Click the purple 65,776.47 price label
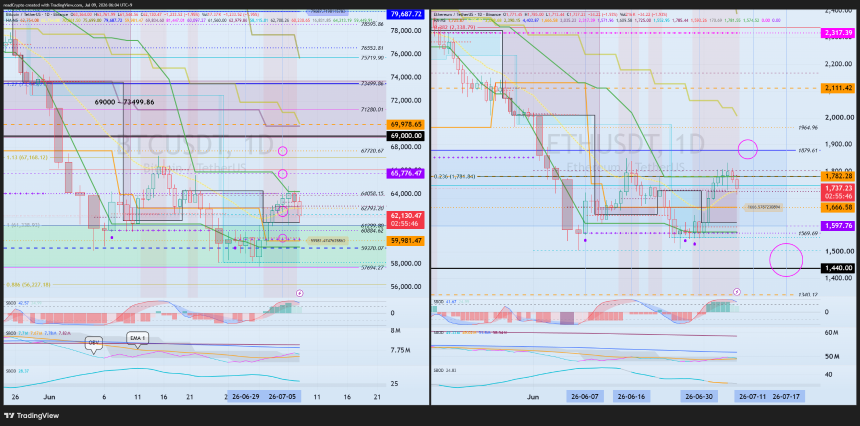The width and height of the screenshot is (860, 426). pyautogui.click(x=406, y=173)
